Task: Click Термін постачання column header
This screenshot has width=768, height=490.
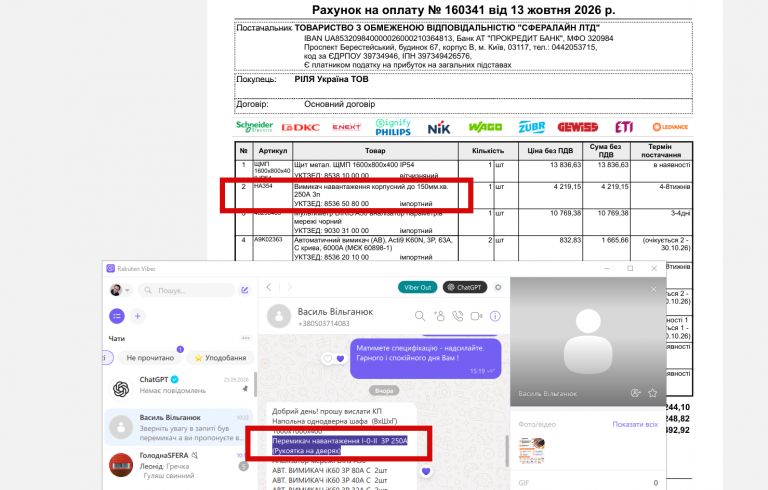Action: click(661, 150)
